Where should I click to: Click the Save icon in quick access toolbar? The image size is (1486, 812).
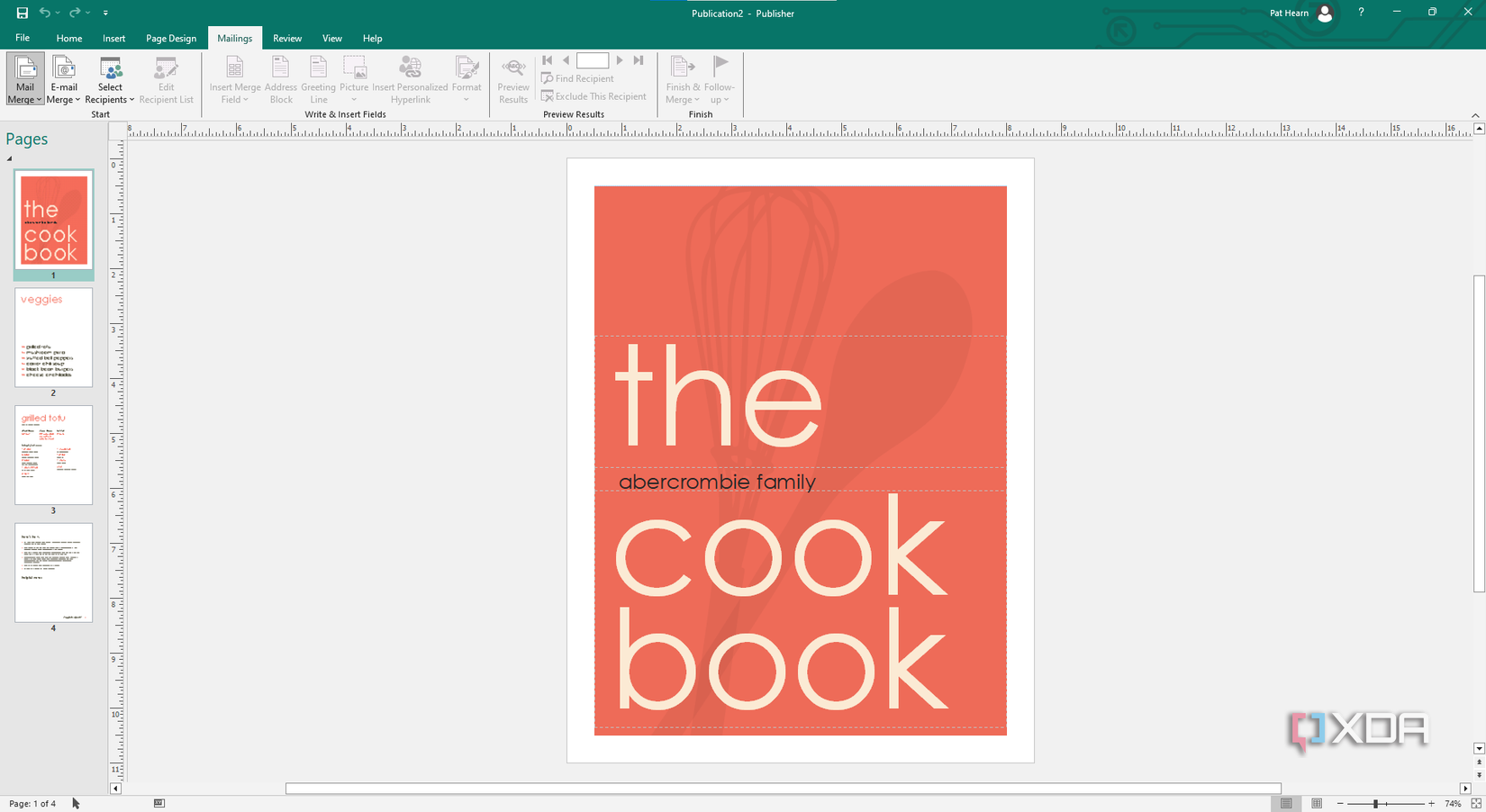(x=22, y=13)
